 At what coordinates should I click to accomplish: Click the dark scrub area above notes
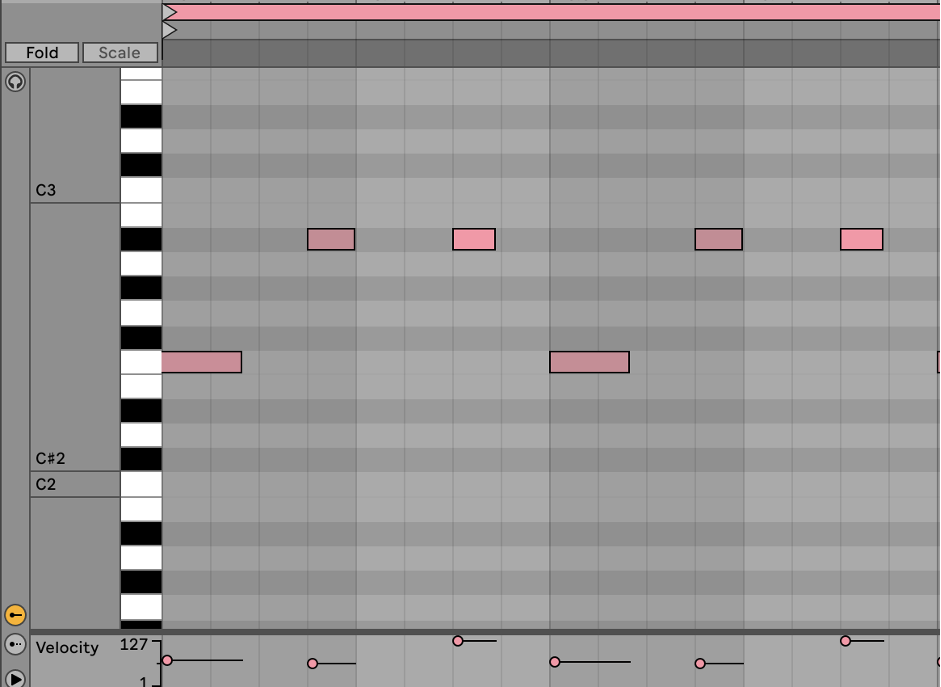551,53
